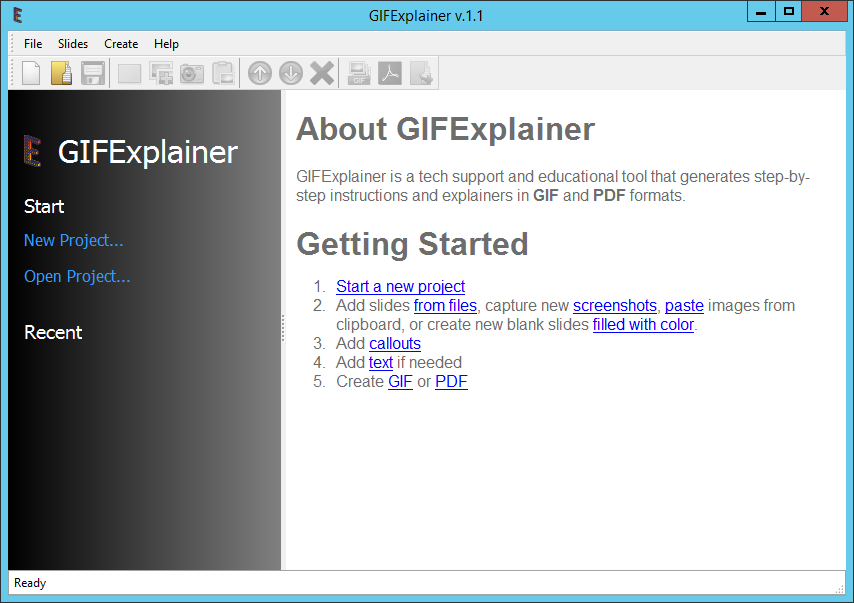Screen dimensions: 854x603
Task: Follow the paste link
Action: point(684,306)
